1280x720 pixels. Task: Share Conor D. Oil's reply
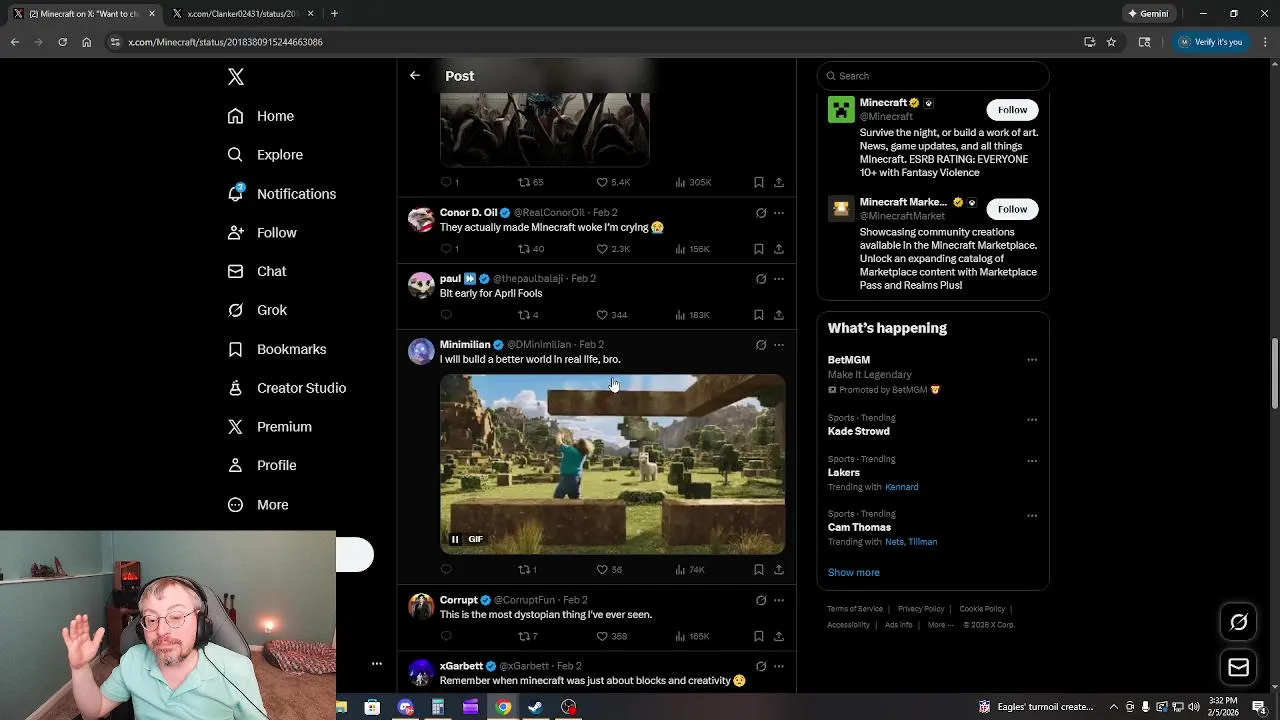tap(779, 249)
